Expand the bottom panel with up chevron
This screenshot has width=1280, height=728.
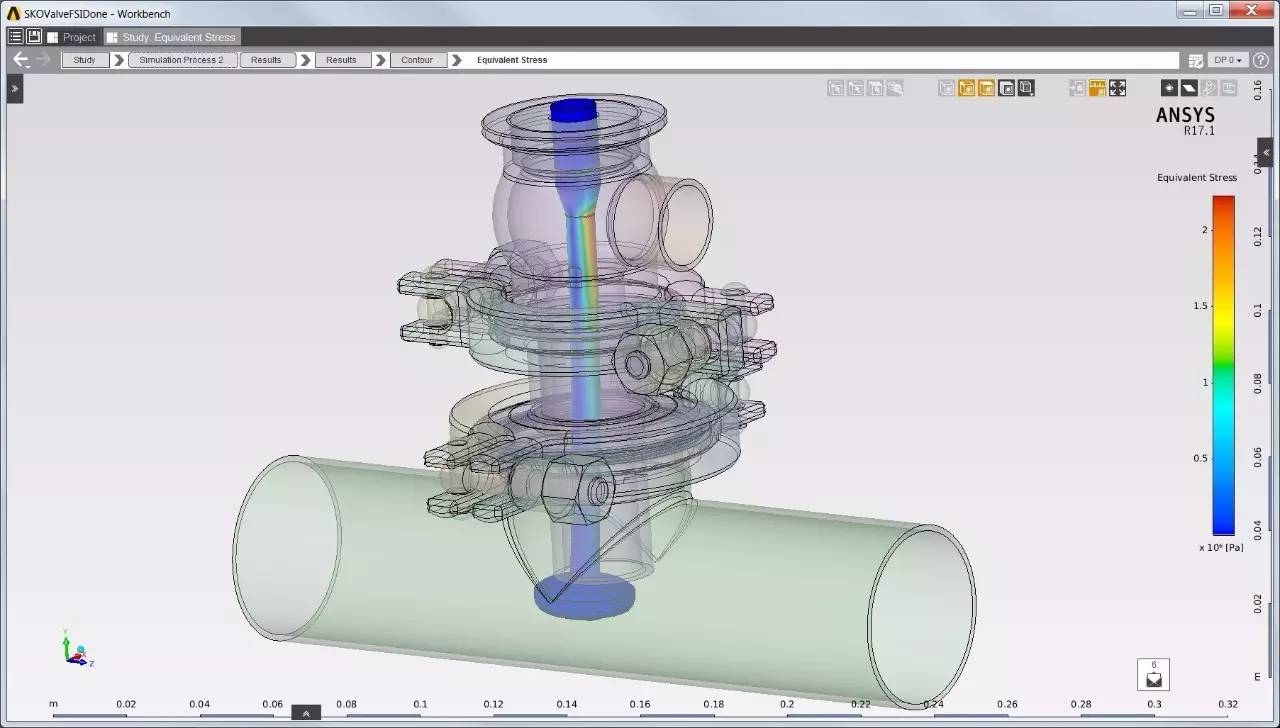305,713
